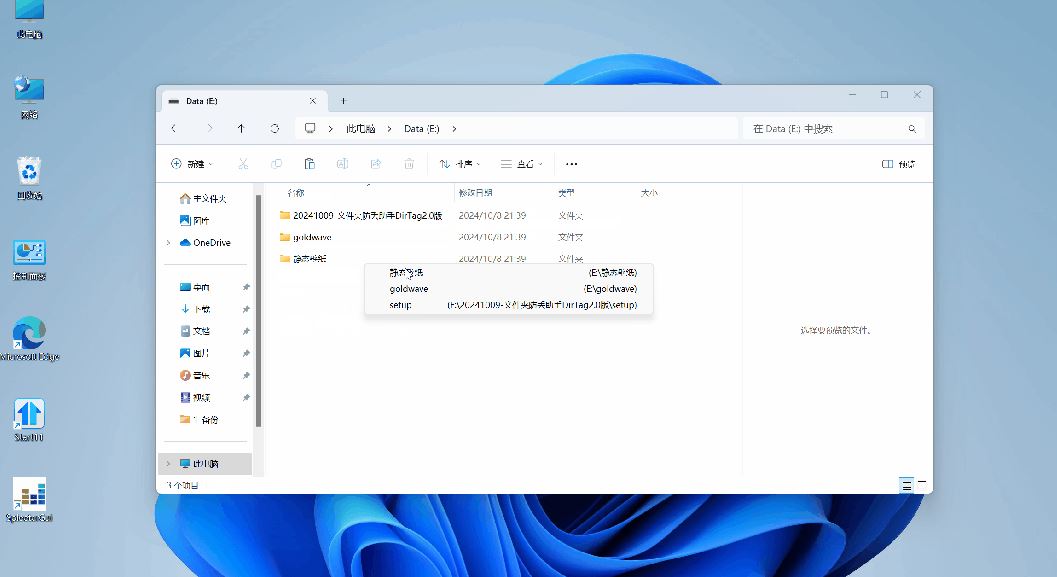Go up one folder level
The width and height of the screenshot is (1057, 577).
(x=241, y=129)
